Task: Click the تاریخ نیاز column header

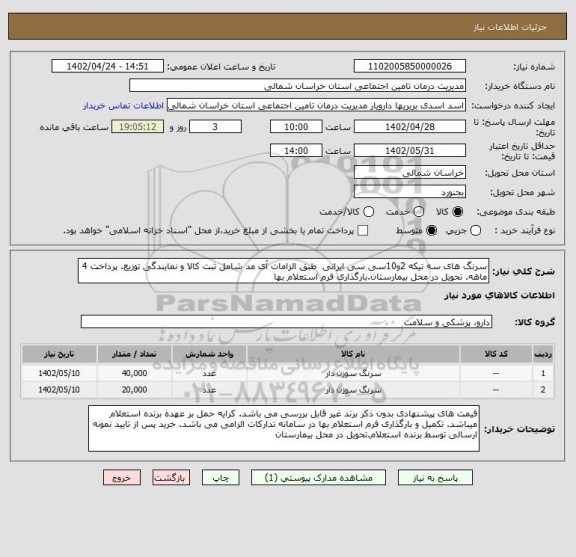Action: pos(59,354)
